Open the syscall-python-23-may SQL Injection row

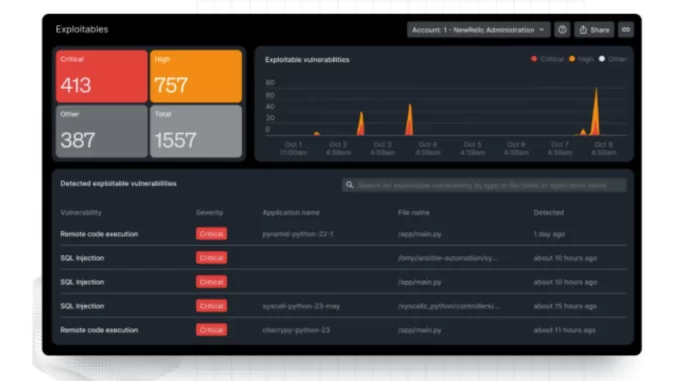tap(343, 306)
